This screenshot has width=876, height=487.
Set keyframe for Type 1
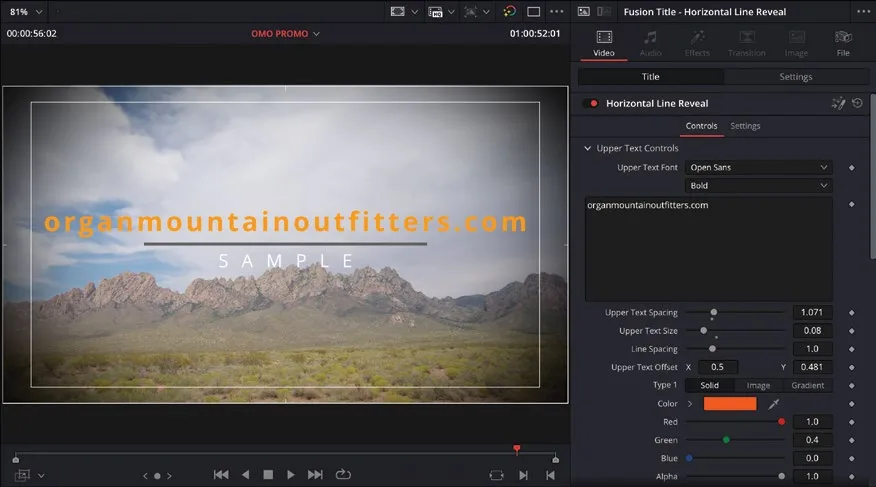point(851,386)
